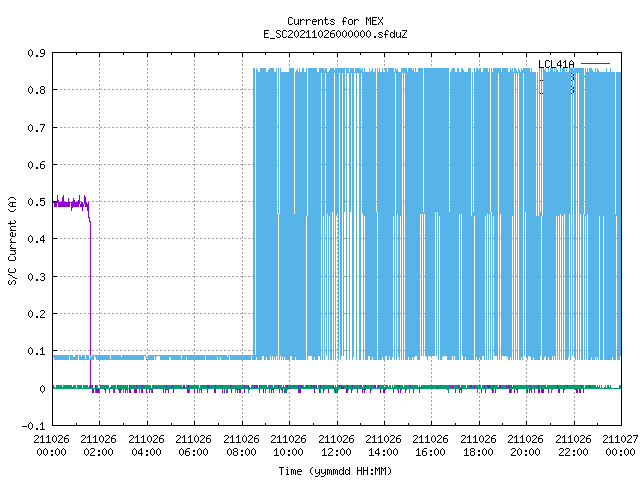The width and height of the screenshot is (640, 480).
Task: Click the 'Time (yymmdd HH:MM)' axis label
Action: tap(335, 471)
